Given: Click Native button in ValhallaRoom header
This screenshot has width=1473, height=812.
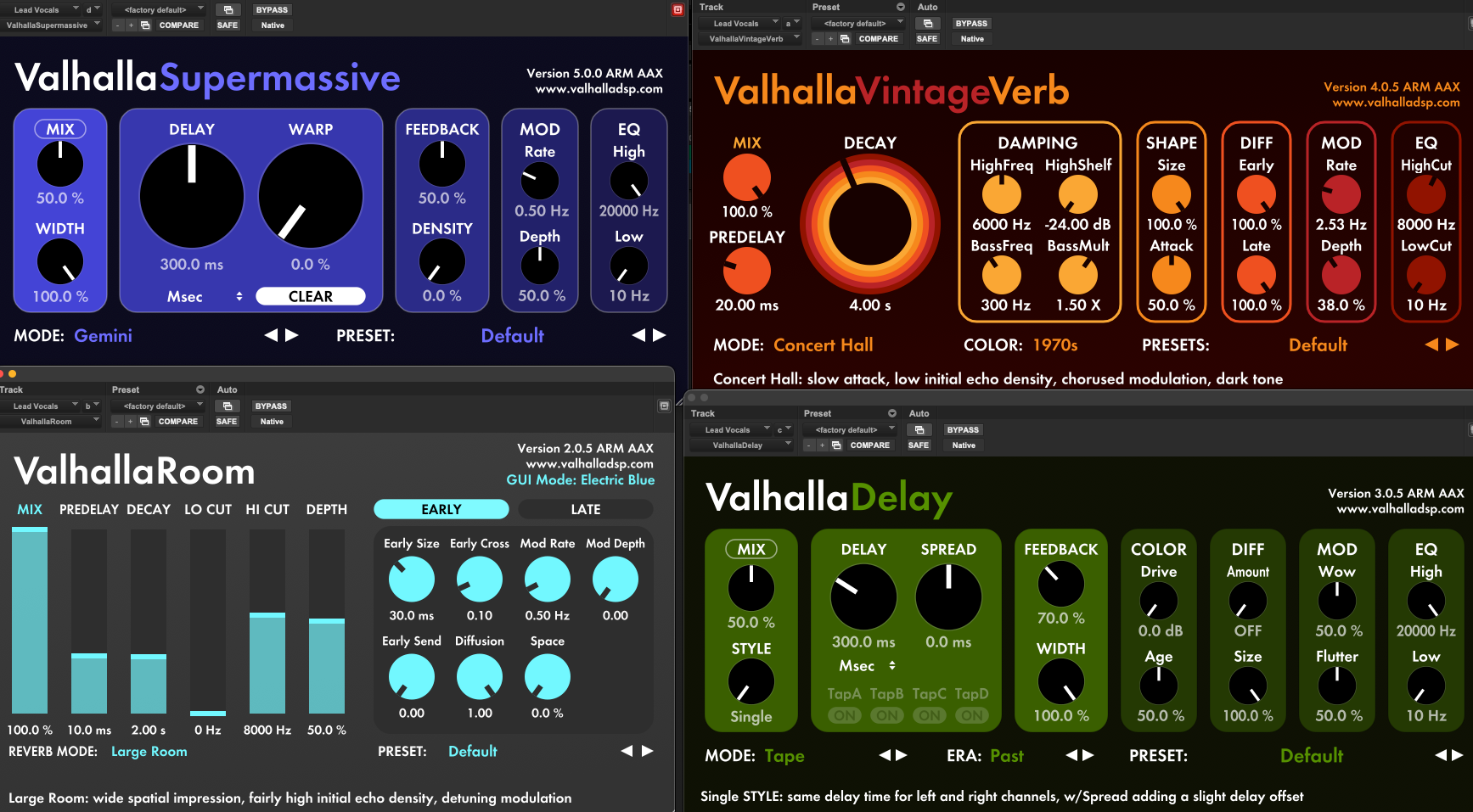Looking at the screenshot, I should point(272,422).
